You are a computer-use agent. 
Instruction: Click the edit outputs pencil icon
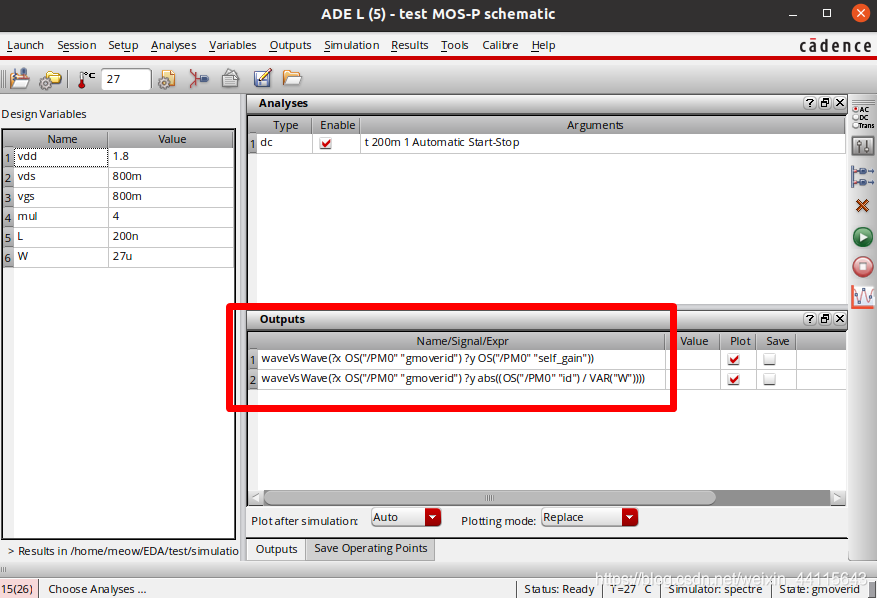pyautogui.click(x=263, y=78)
